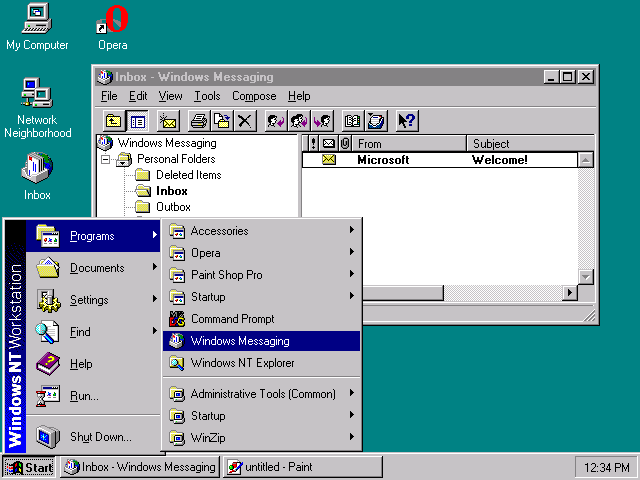640x480 pixels.
Task: Open the Compose menu
Action: point(254,96)
